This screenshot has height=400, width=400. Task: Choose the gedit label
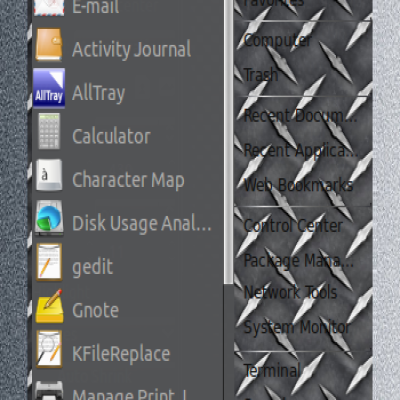[x=93, y=267]
